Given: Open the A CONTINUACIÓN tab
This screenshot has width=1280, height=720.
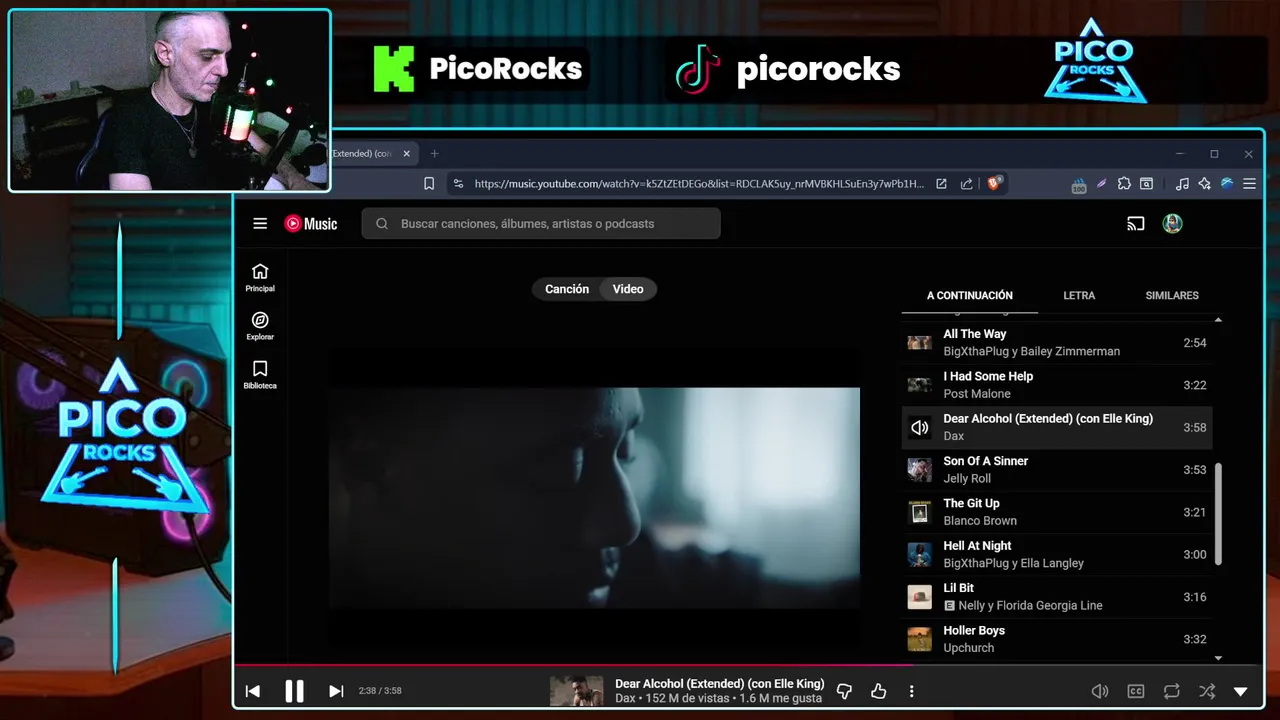Looking at the screenshot, I should point(970,296).
